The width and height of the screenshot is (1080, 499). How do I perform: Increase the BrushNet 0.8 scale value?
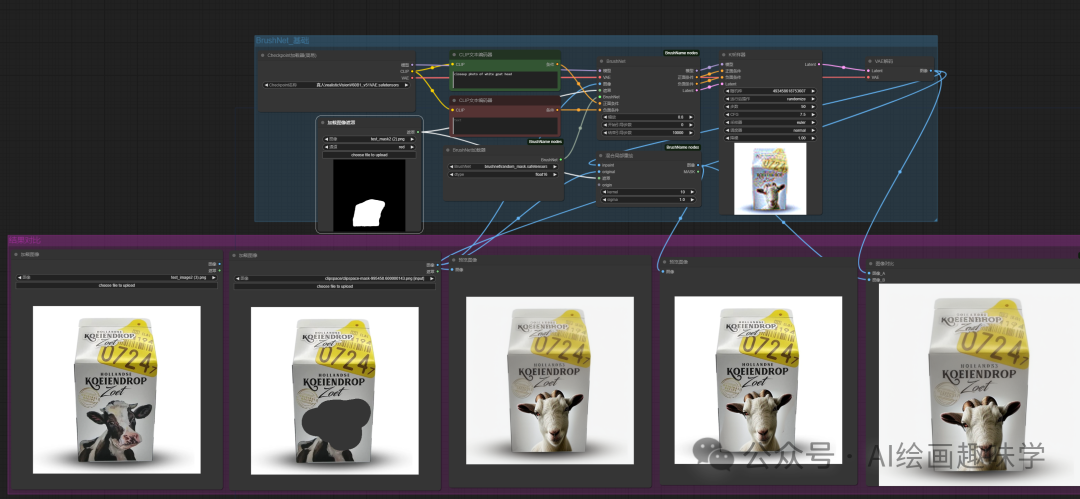(692, 116)
